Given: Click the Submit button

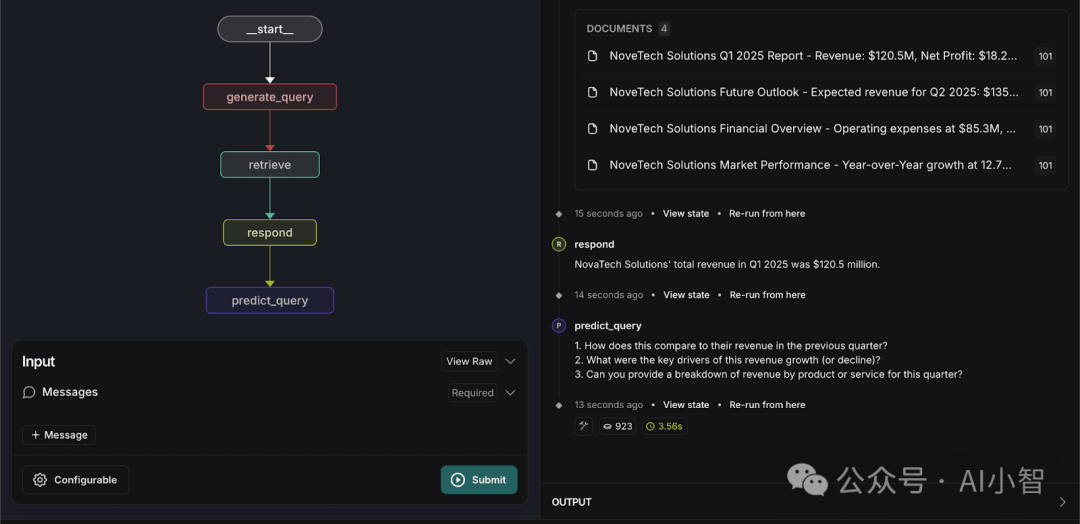Looking at the screenshot, I should pyautogui.click(x=479, y=480).
